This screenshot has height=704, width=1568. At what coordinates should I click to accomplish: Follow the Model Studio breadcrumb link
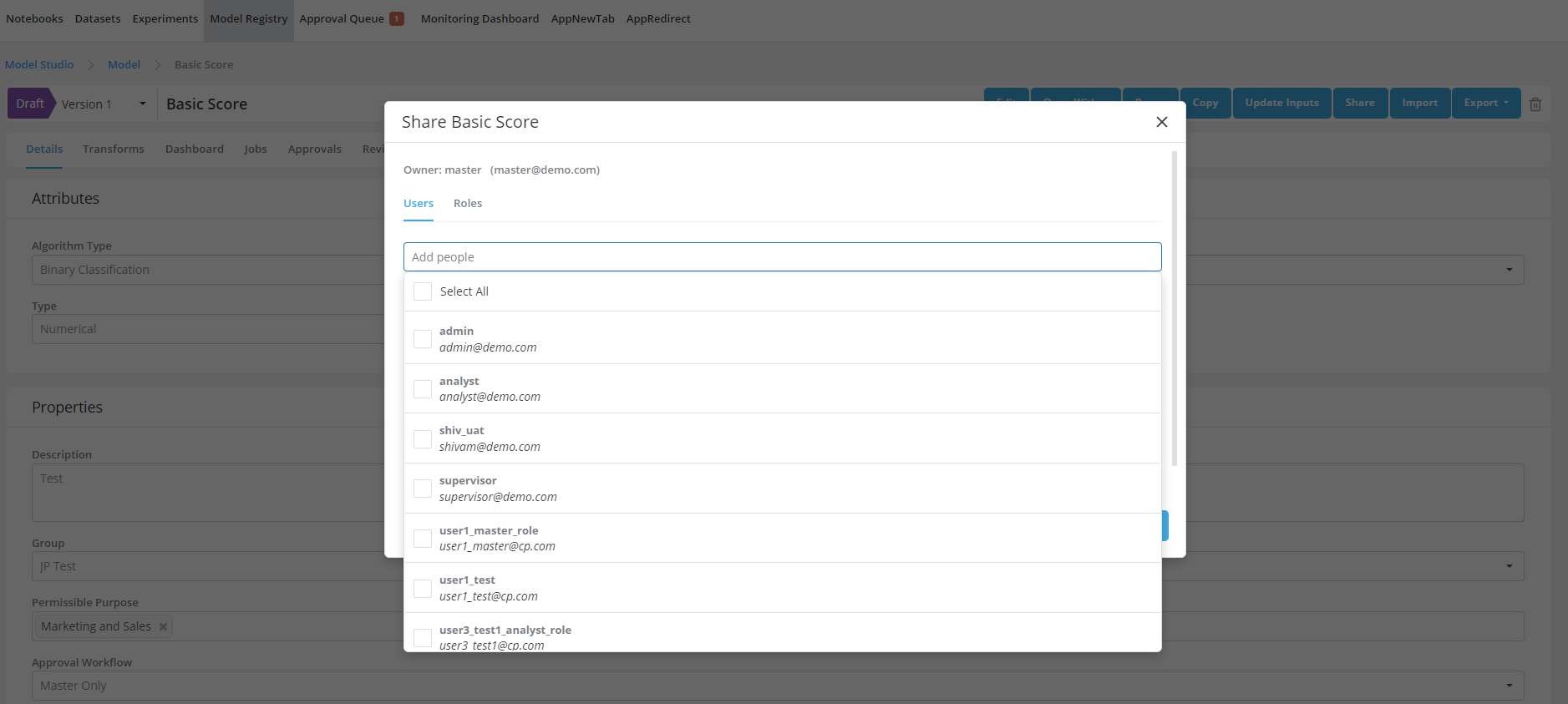click(x=39, y=65)
